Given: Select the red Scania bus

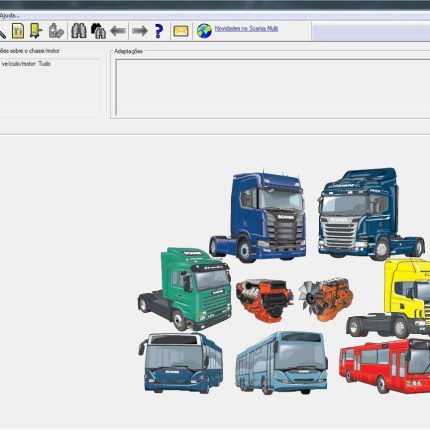Looking at the screenshot, I should [385, 366].
